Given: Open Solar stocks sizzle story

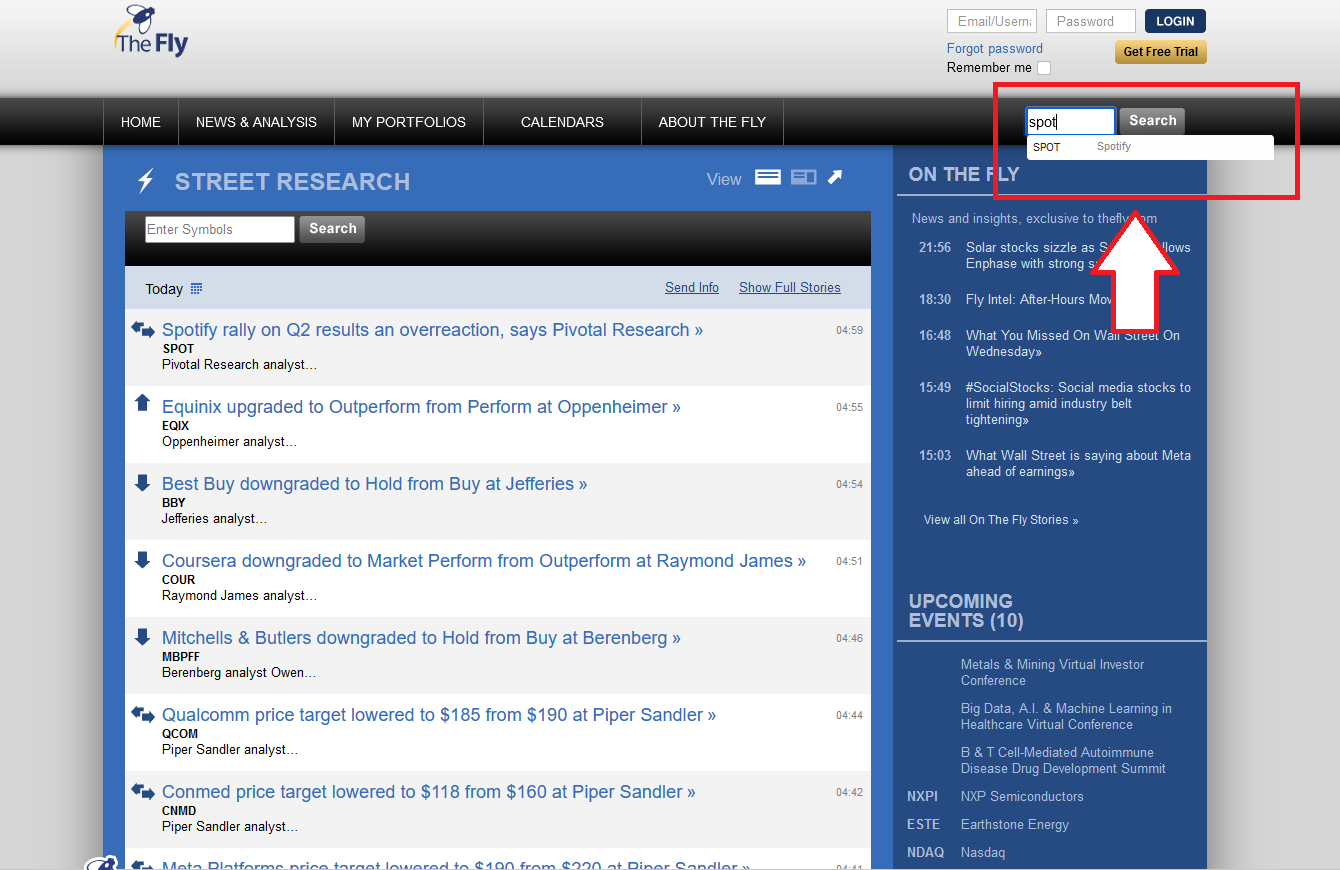Looking at the screenshot, I should [x=1078, y=256].
